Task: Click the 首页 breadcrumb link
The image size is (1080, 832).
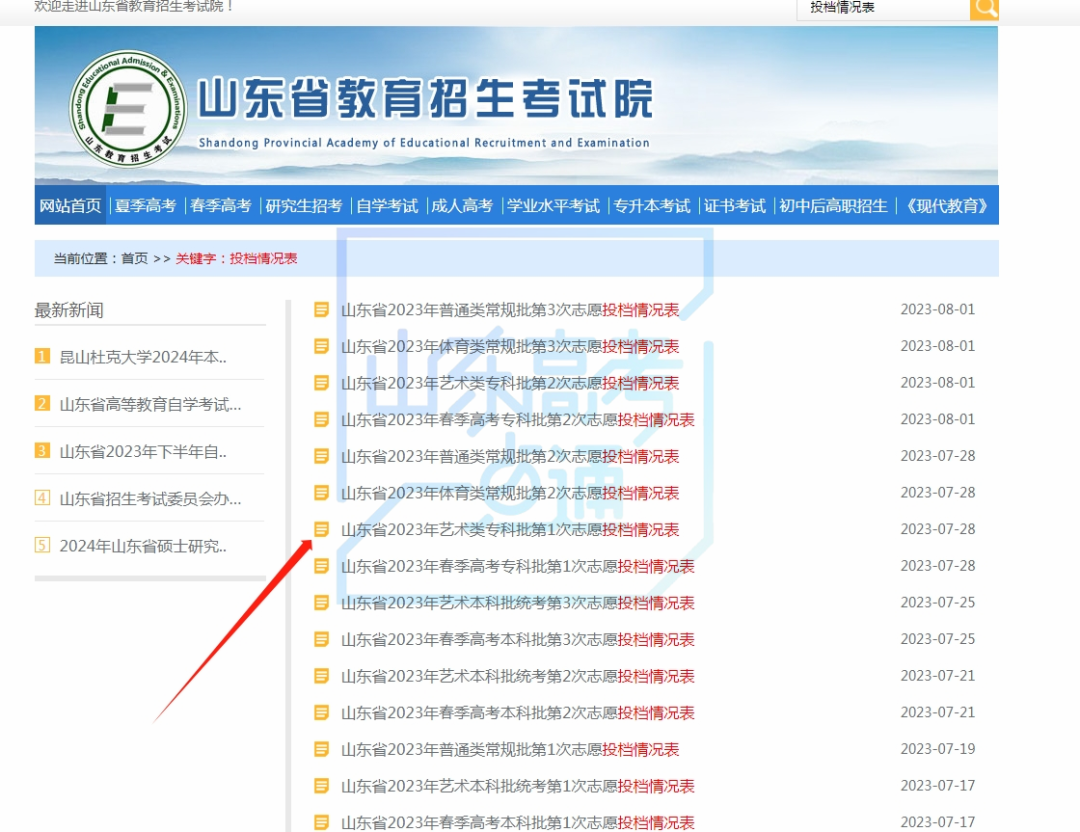Action: coord(134,258)
